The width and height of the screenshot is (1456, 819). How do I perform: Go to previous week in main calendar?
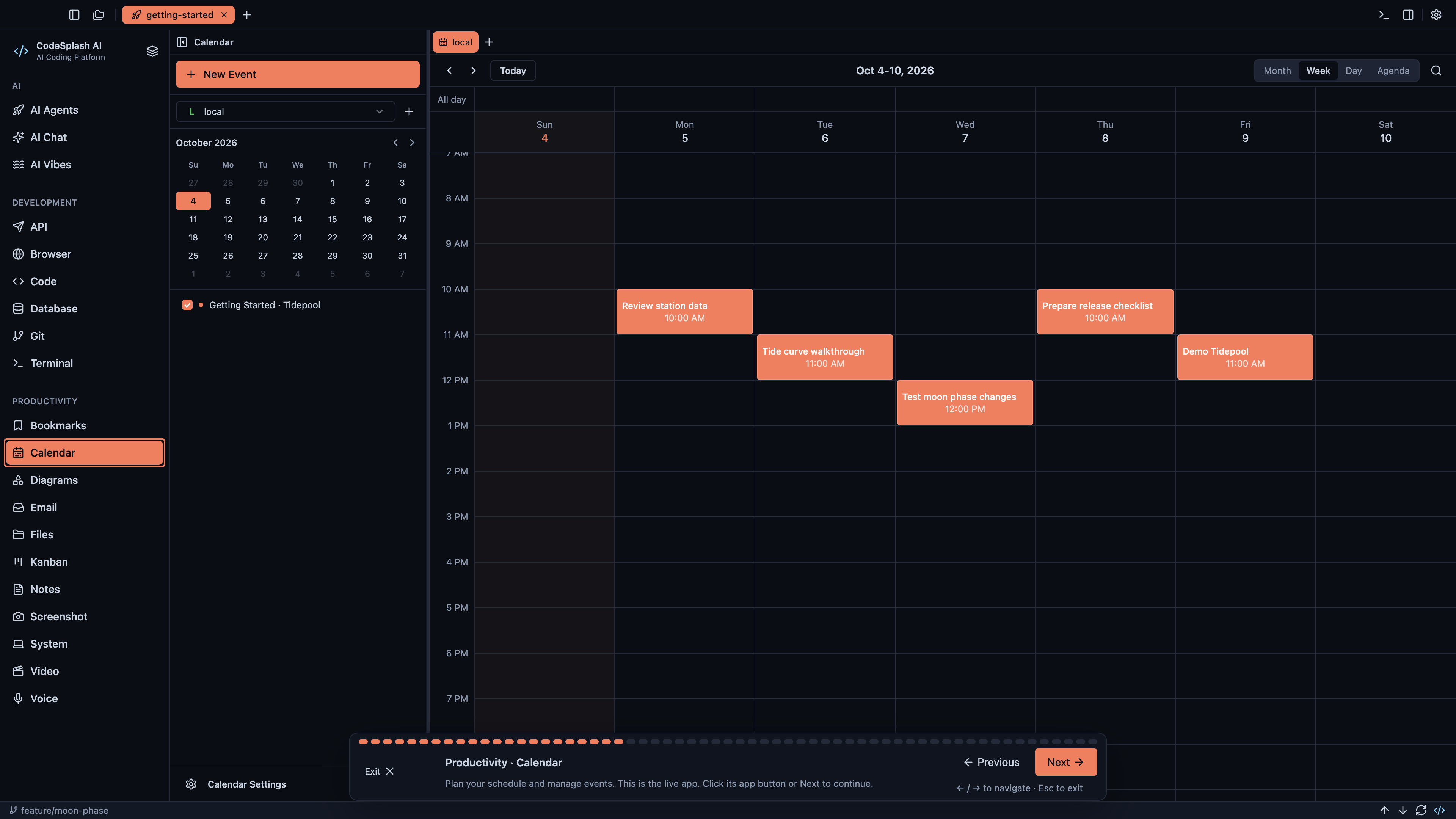click(450, 71)
